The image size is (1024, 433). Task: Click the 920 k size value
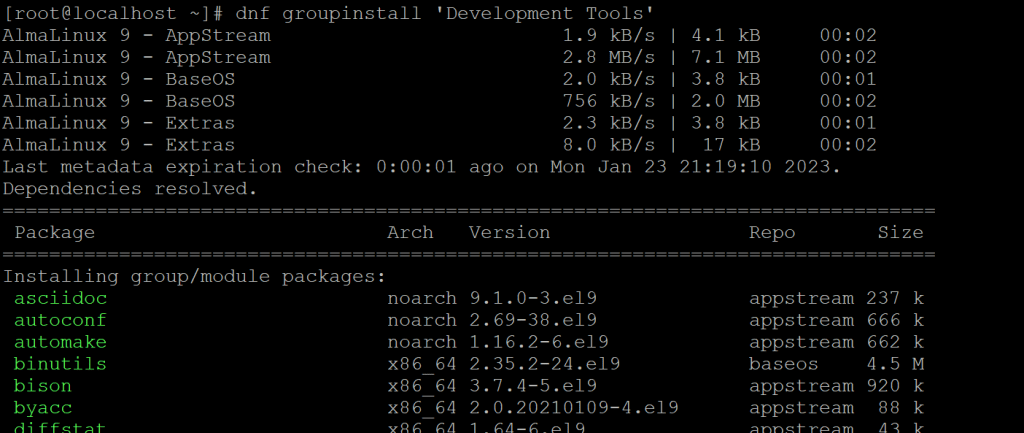coord(895,386)
